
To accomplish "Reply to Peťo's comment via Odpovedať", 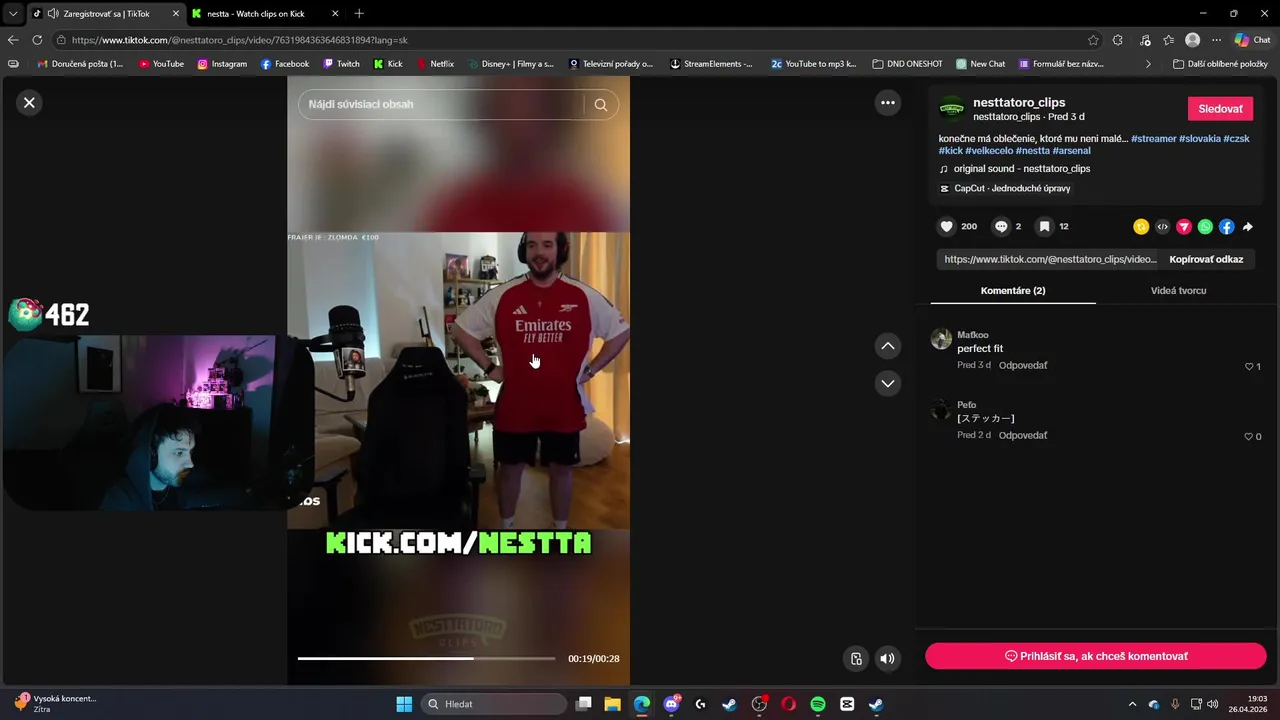I will (x=1023, y=435).
